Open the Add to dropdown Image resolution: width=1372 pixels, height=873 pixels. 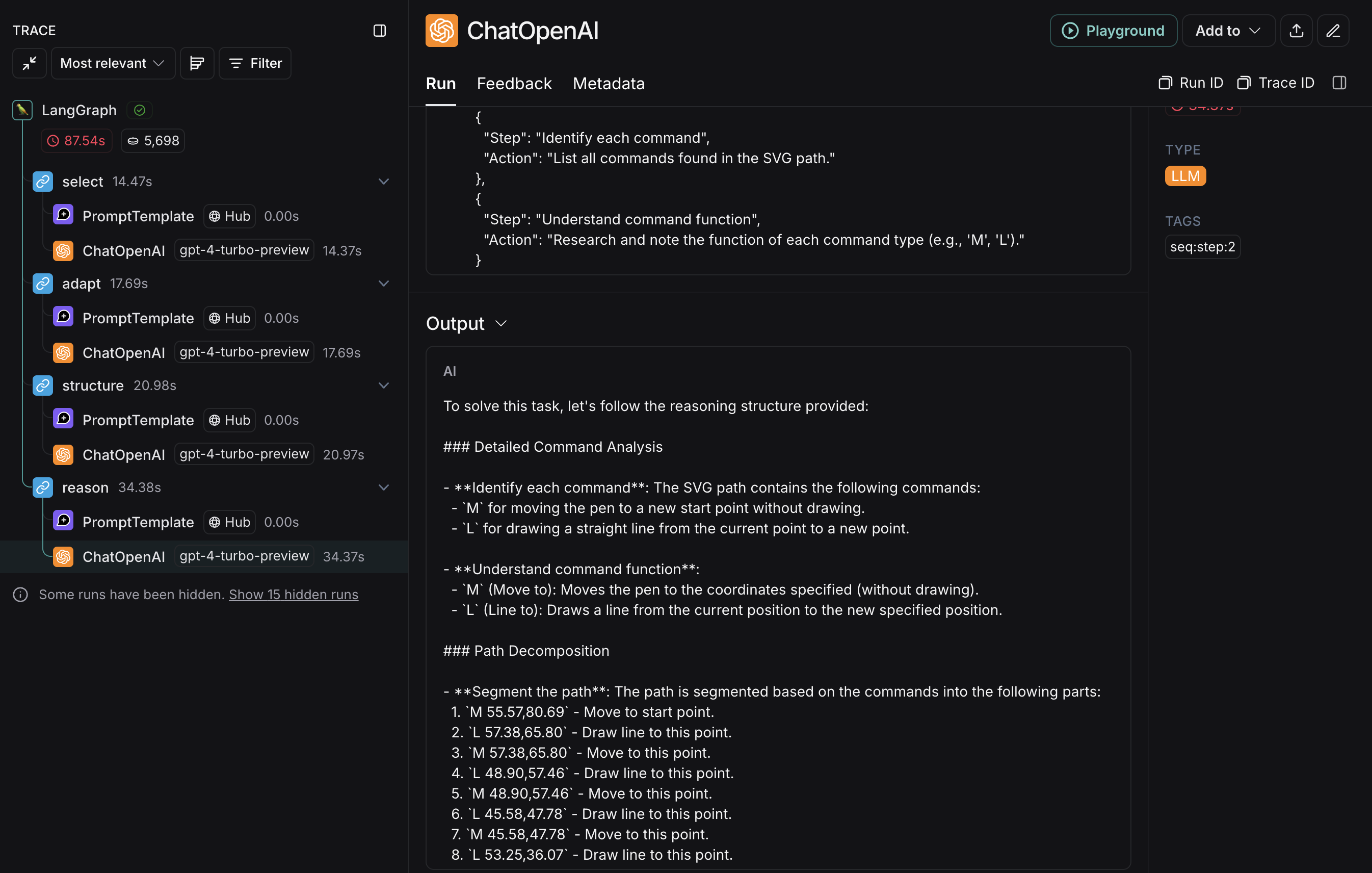click(x=1228, y=31)
